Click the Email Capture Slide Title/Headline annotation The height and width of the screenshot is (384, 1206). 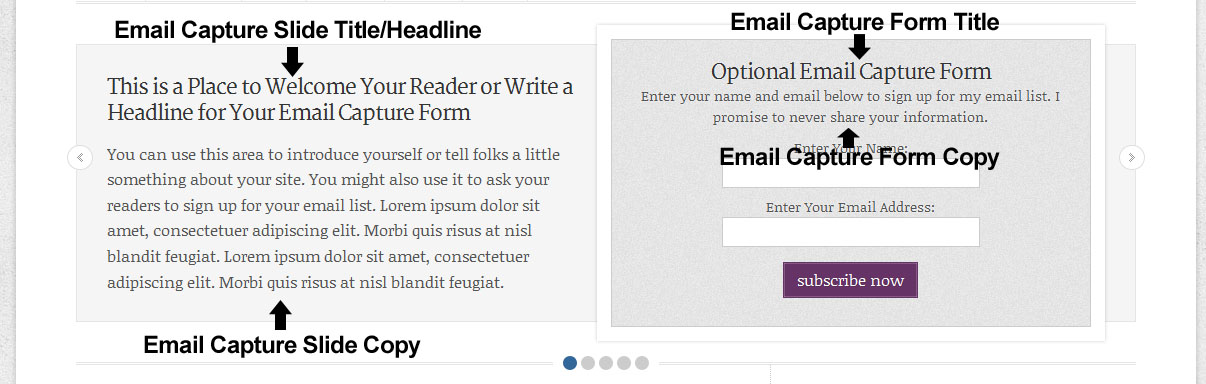298,31
